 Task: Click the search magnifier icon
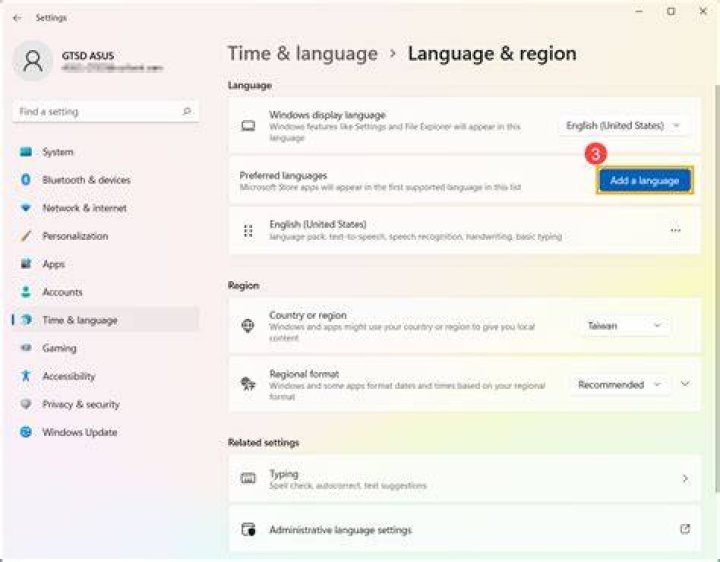click(x=187, y=111)
